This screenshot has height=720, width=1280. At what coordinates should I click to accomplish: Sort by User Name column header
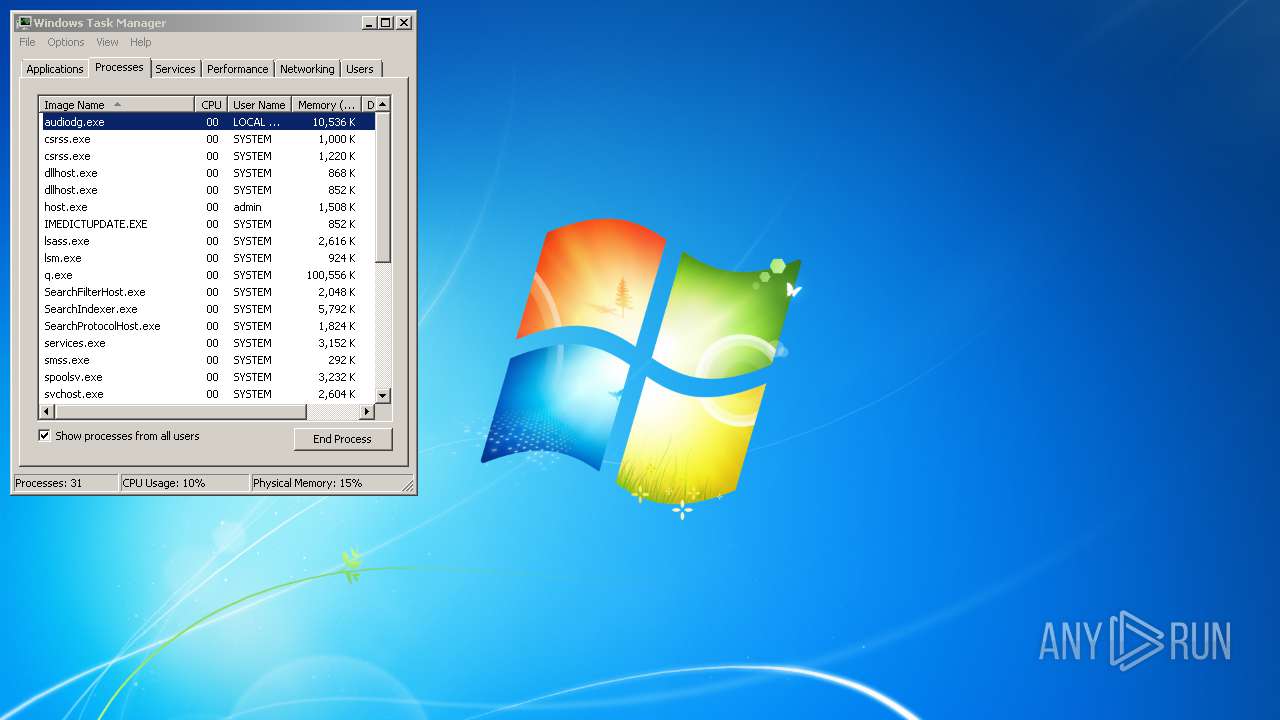pos(259,104)
